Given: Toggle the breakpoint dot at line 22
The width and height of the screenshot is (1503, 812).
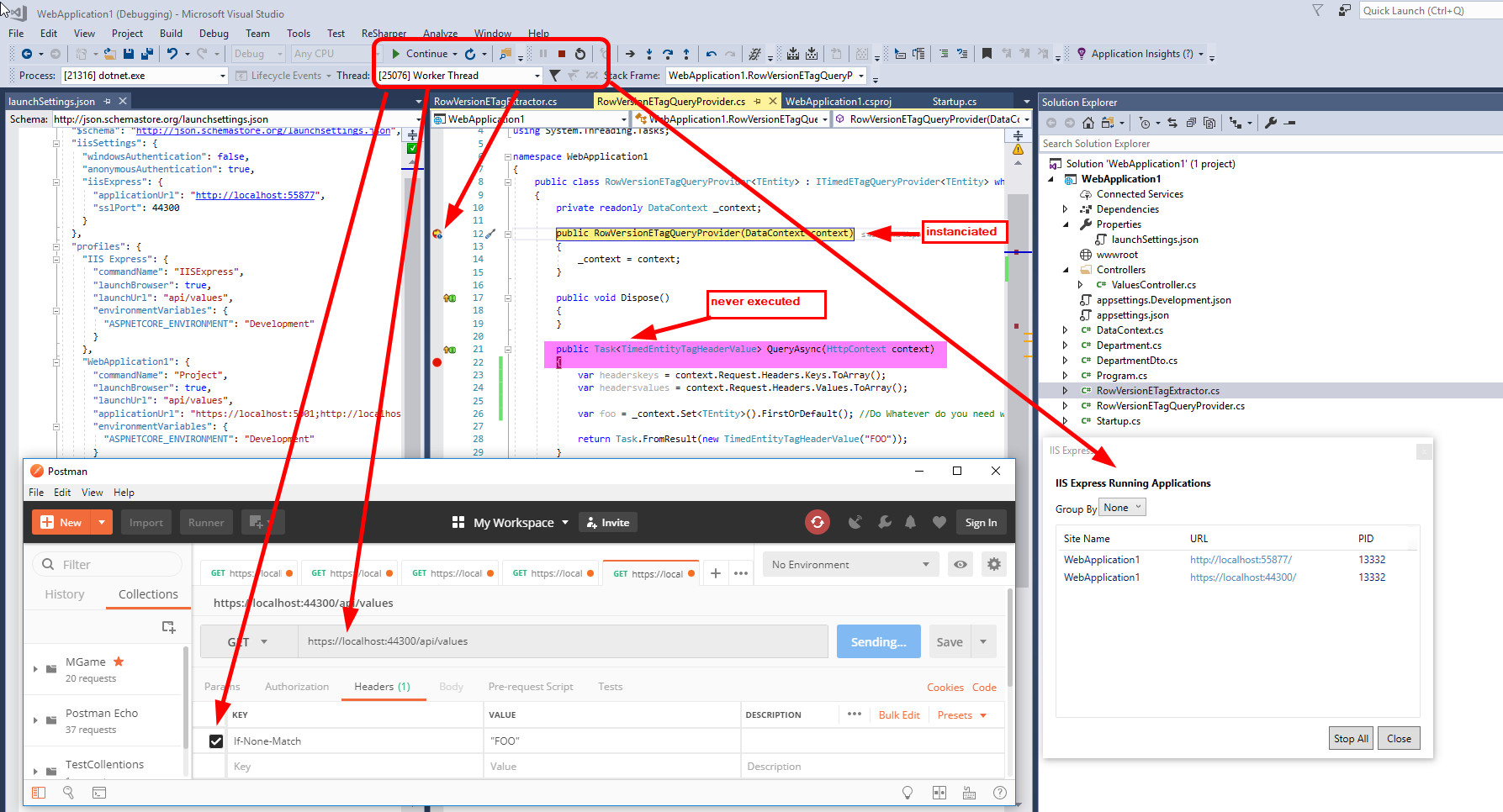Looking at the screenshot, I should tap(437, 361).
